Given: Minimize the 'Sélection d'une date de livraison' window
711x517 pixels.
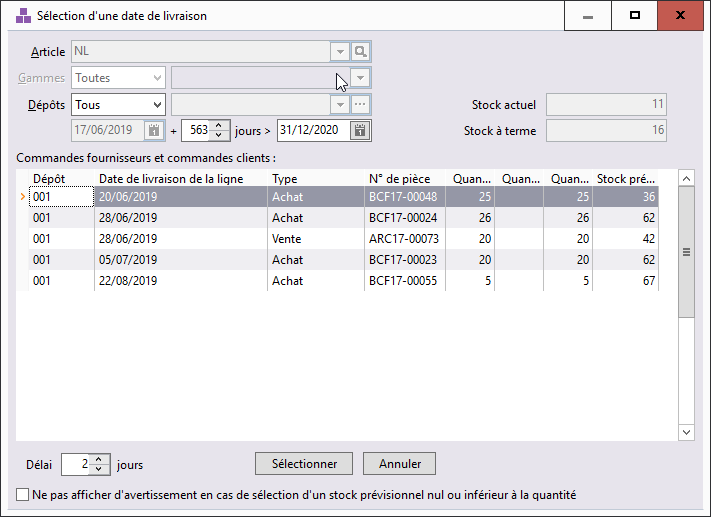Looking at the screenshot, I should pyautogui.click(x=588, y=16).
